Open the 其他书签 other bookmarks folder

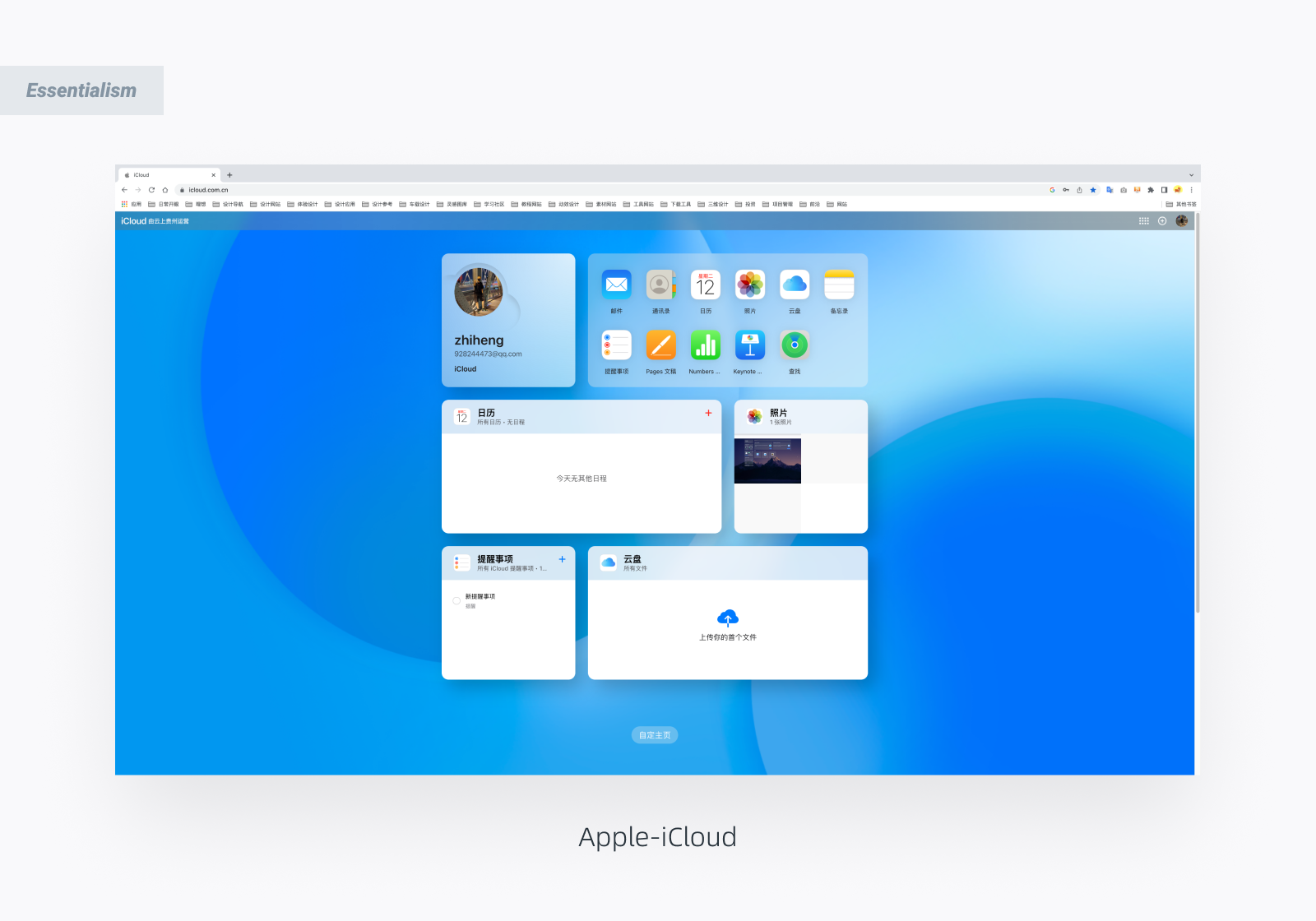point(1181,204)
